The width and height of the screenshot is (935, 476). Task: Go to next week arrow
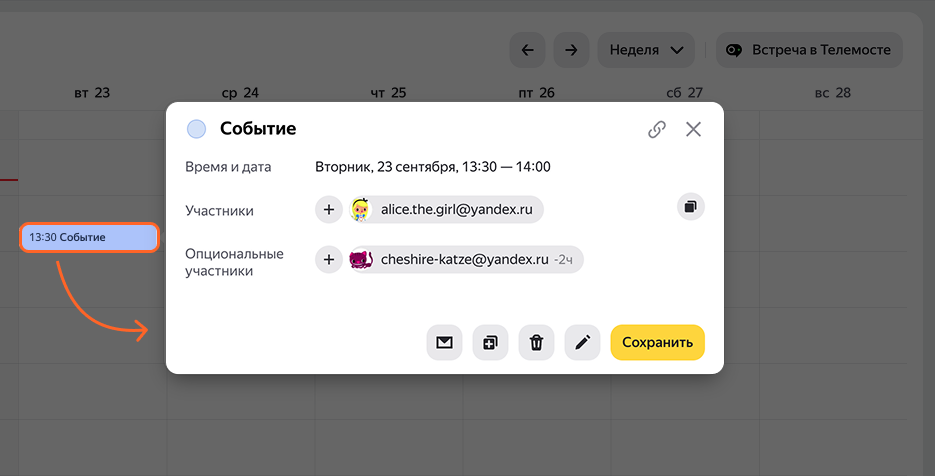tap(571, 50)
